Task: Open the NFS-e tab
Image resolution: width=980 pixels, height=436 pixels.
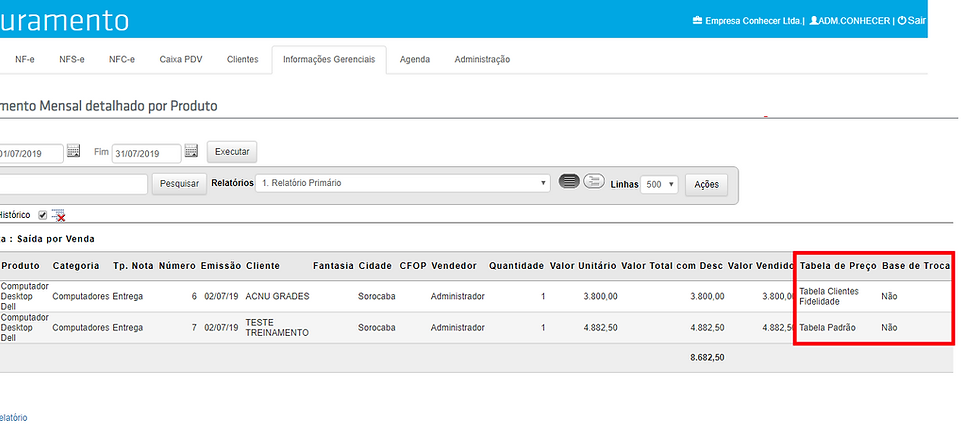Action: click(x=72, y=59)
